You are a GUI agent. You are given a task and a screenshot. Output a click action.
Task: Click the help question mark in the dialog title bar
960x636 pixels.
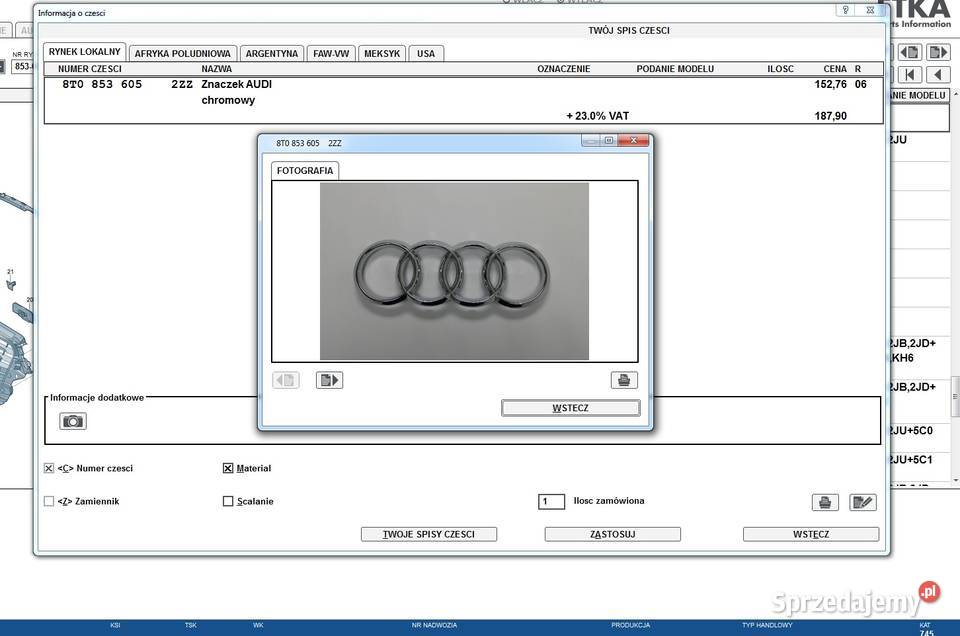tap(846, 10)
